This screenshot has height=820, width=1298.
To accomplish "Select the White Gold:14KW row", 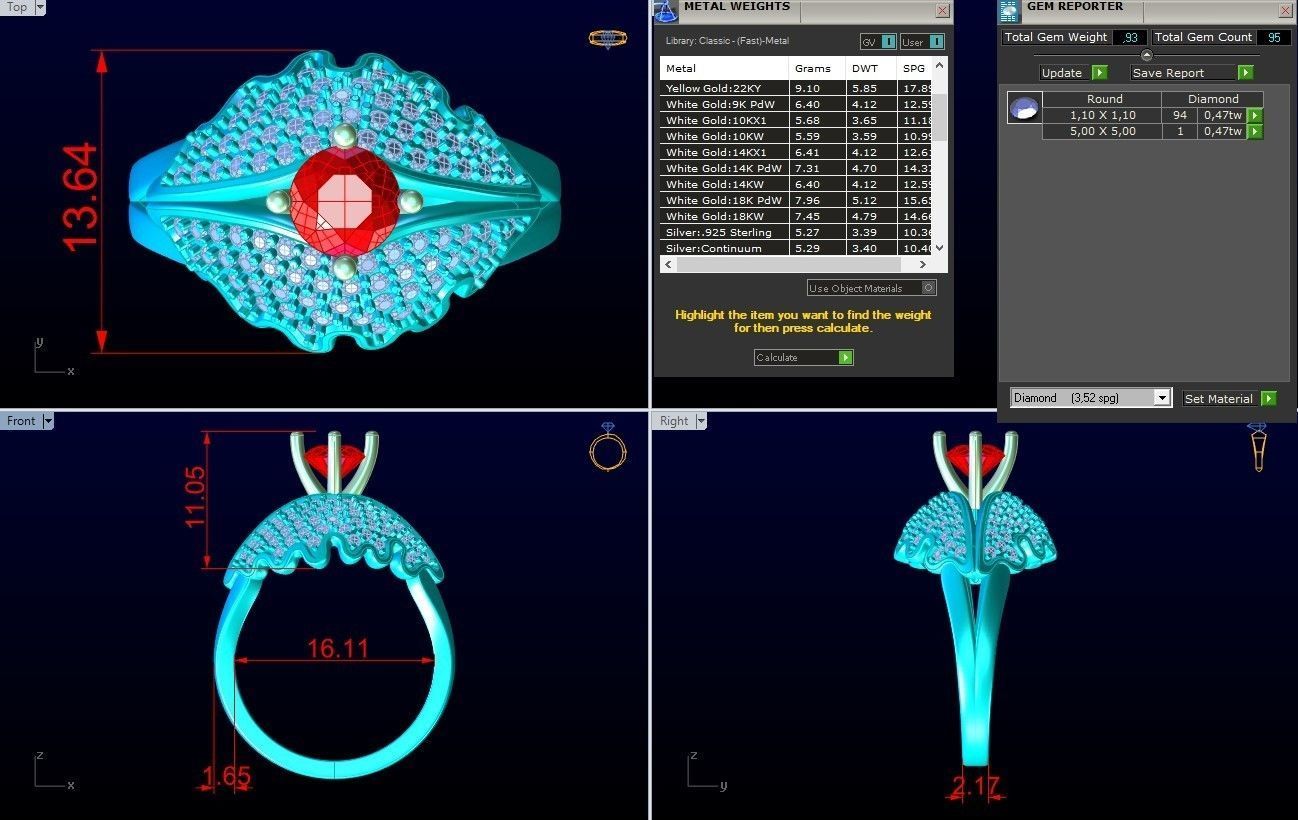I will point(796,184).
